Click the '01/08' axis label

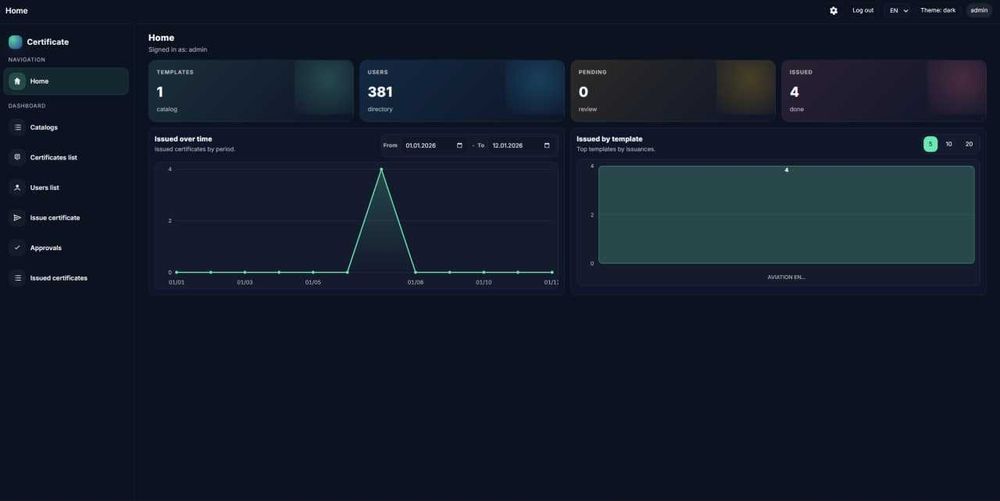(415, 282)
